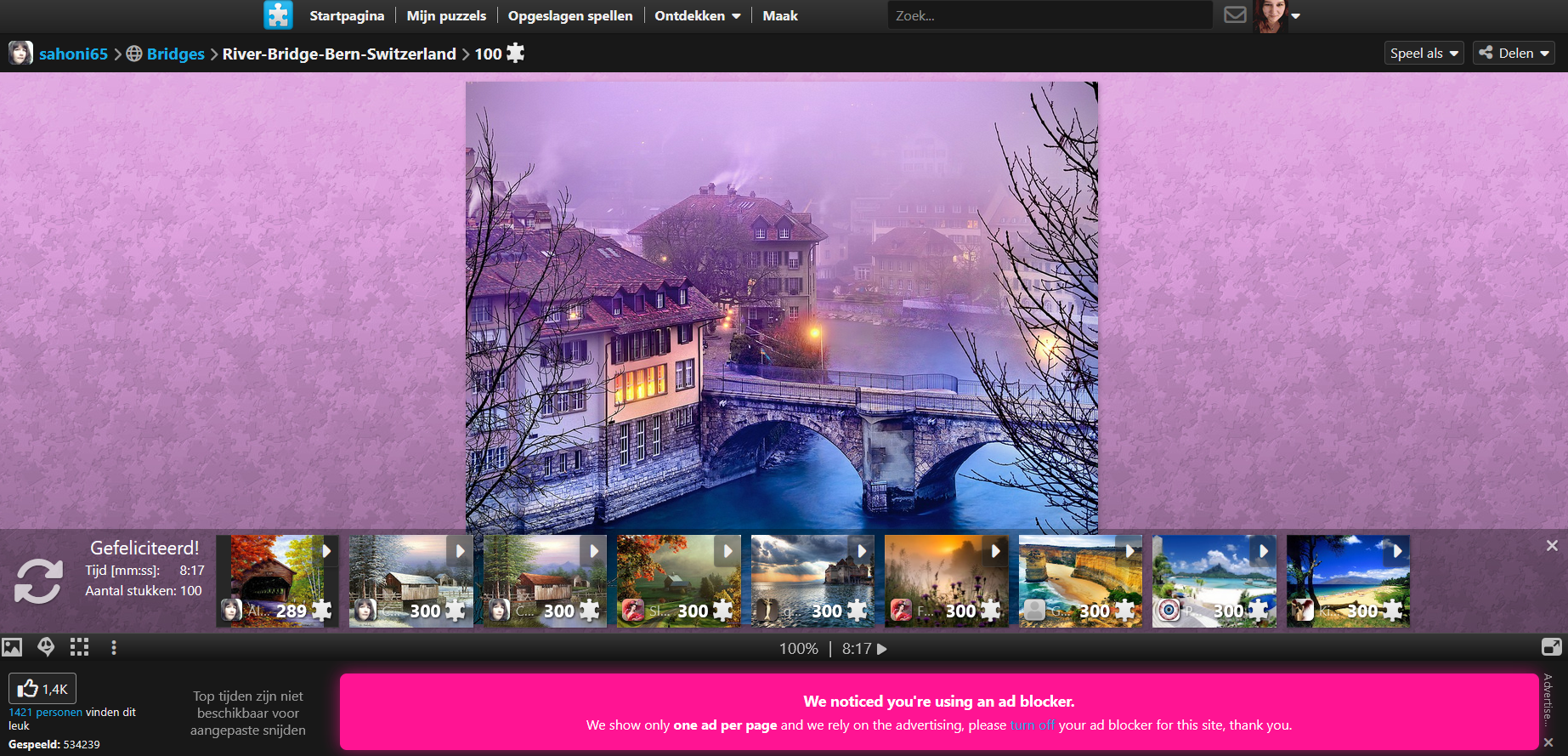Image resolution: width=1568 pixels, height=756 pixels.
Task: Toggle fullscreen mode icon
Action: tap(1551, 647)
